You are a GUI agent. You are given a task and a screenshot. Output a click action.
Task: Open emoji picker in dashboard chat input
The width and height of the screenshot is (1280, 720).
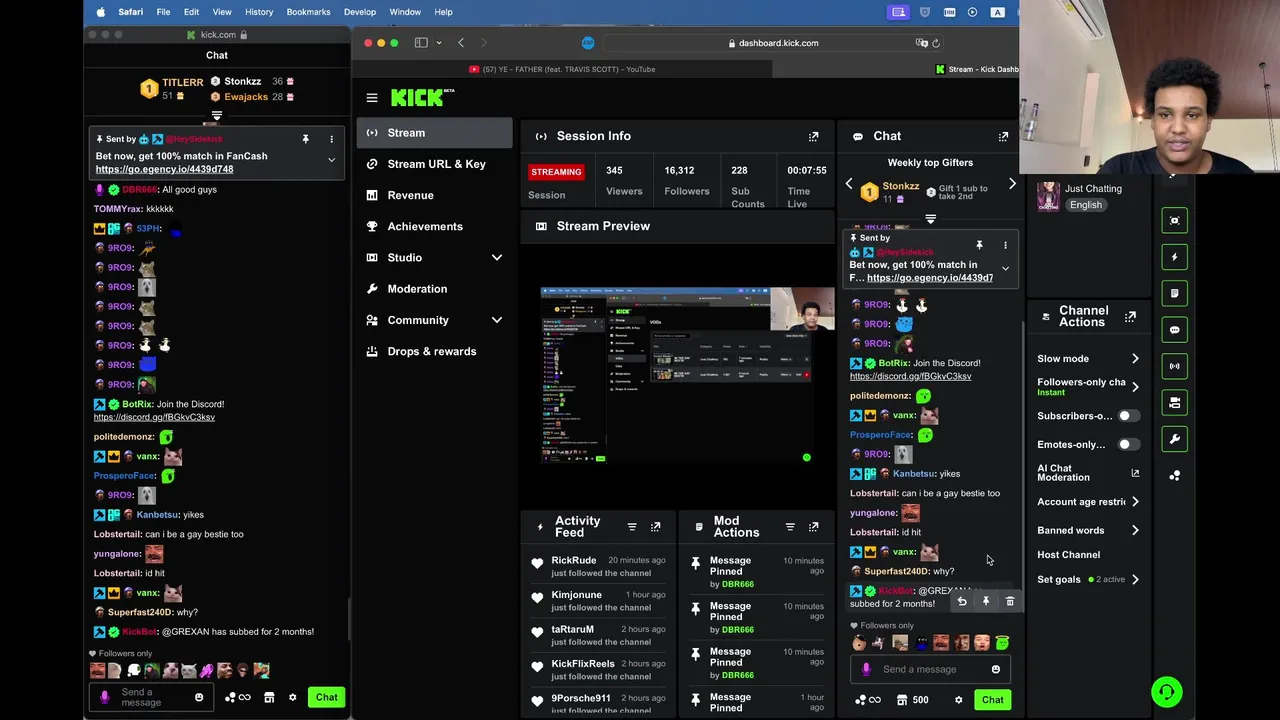[x=996, y=669]
